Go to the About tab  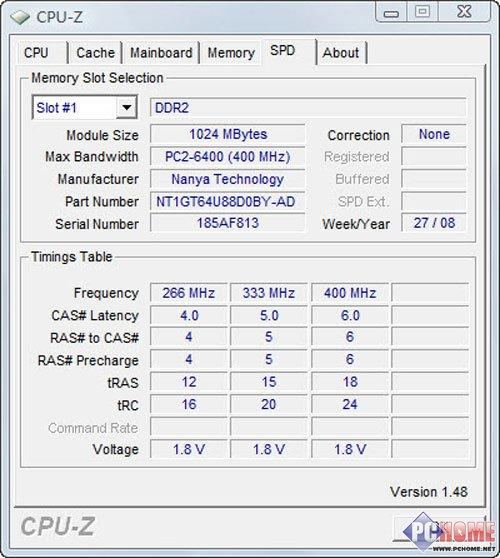341,53
